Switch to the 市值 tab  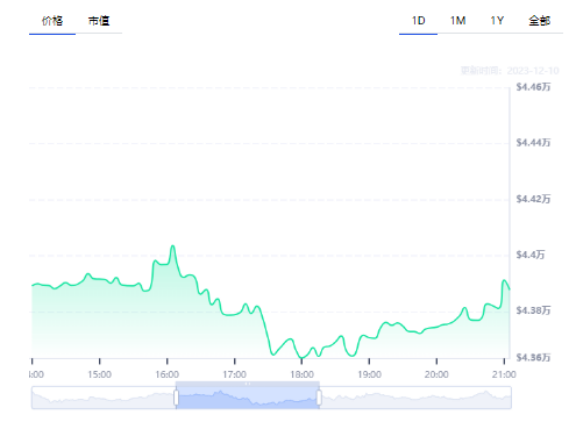[x=99, y=21]
